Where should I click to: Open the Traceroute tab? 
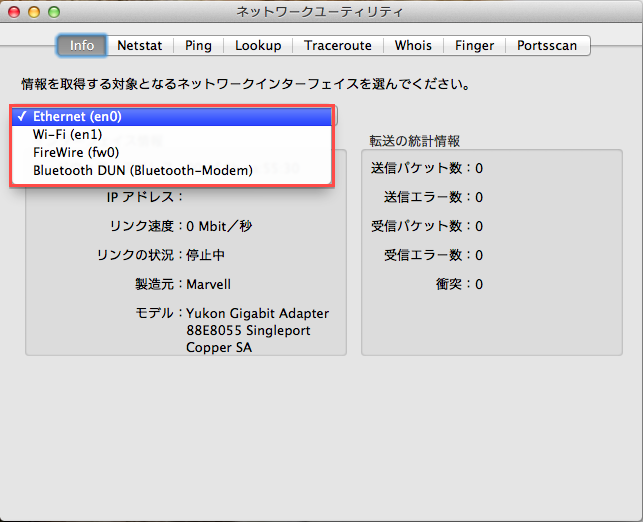(x=338, y=45)
